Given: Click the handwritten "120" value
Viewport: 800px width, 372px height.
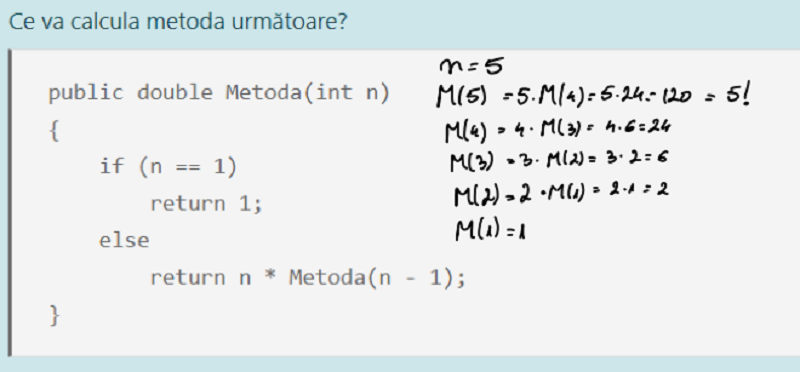Looking at the screenshot, I should [x=679, y=97].
